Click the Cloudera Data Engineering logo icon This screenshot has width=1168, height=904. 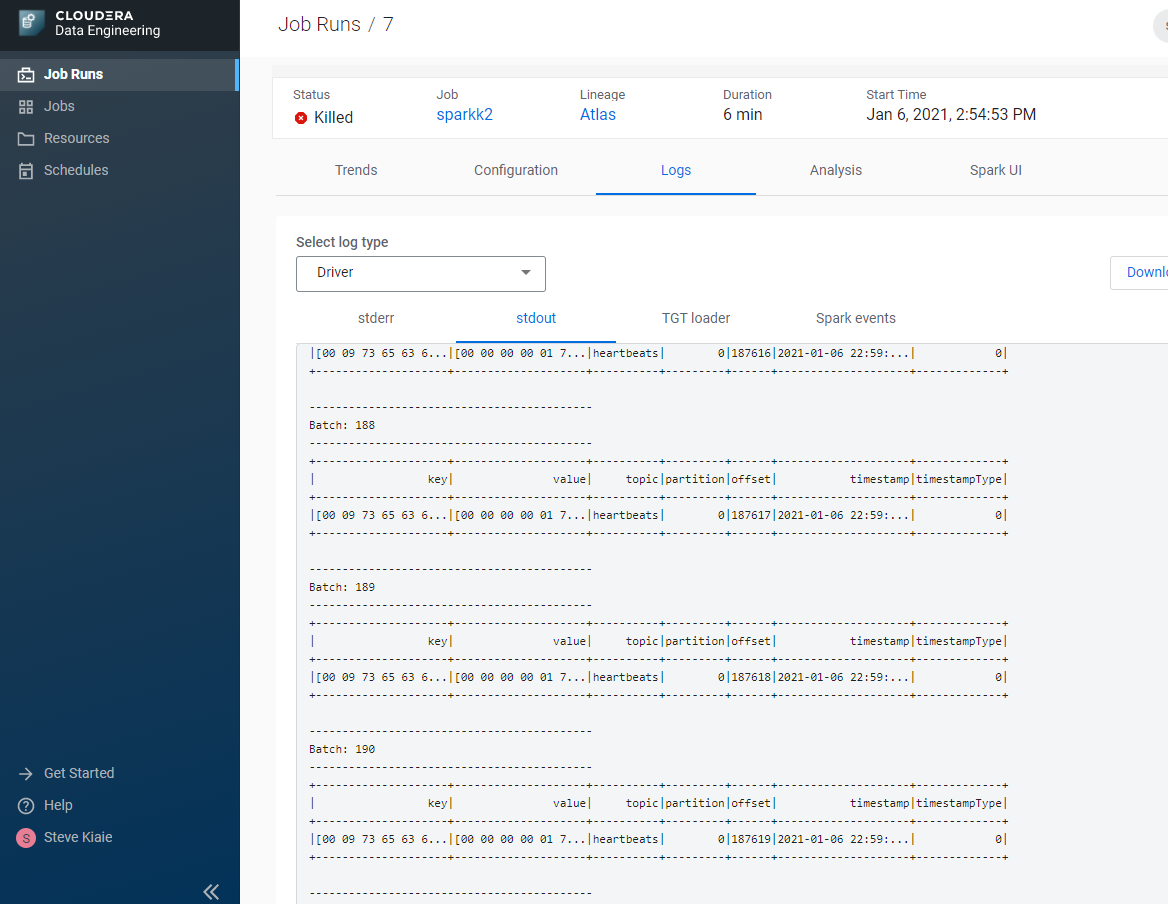(x=32, y=23)
